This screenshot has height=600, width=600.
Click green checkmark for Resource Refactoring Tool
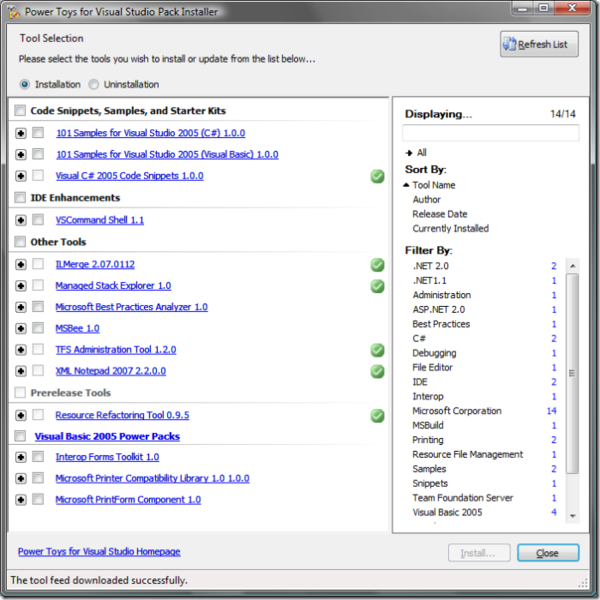point(377,415)
